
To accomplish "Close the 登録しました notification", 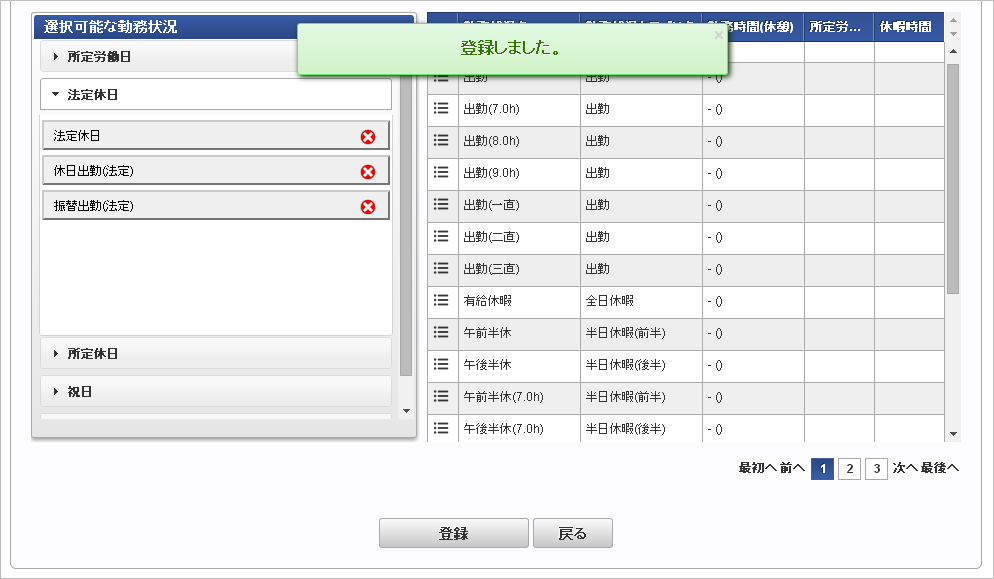I will 718,35.
